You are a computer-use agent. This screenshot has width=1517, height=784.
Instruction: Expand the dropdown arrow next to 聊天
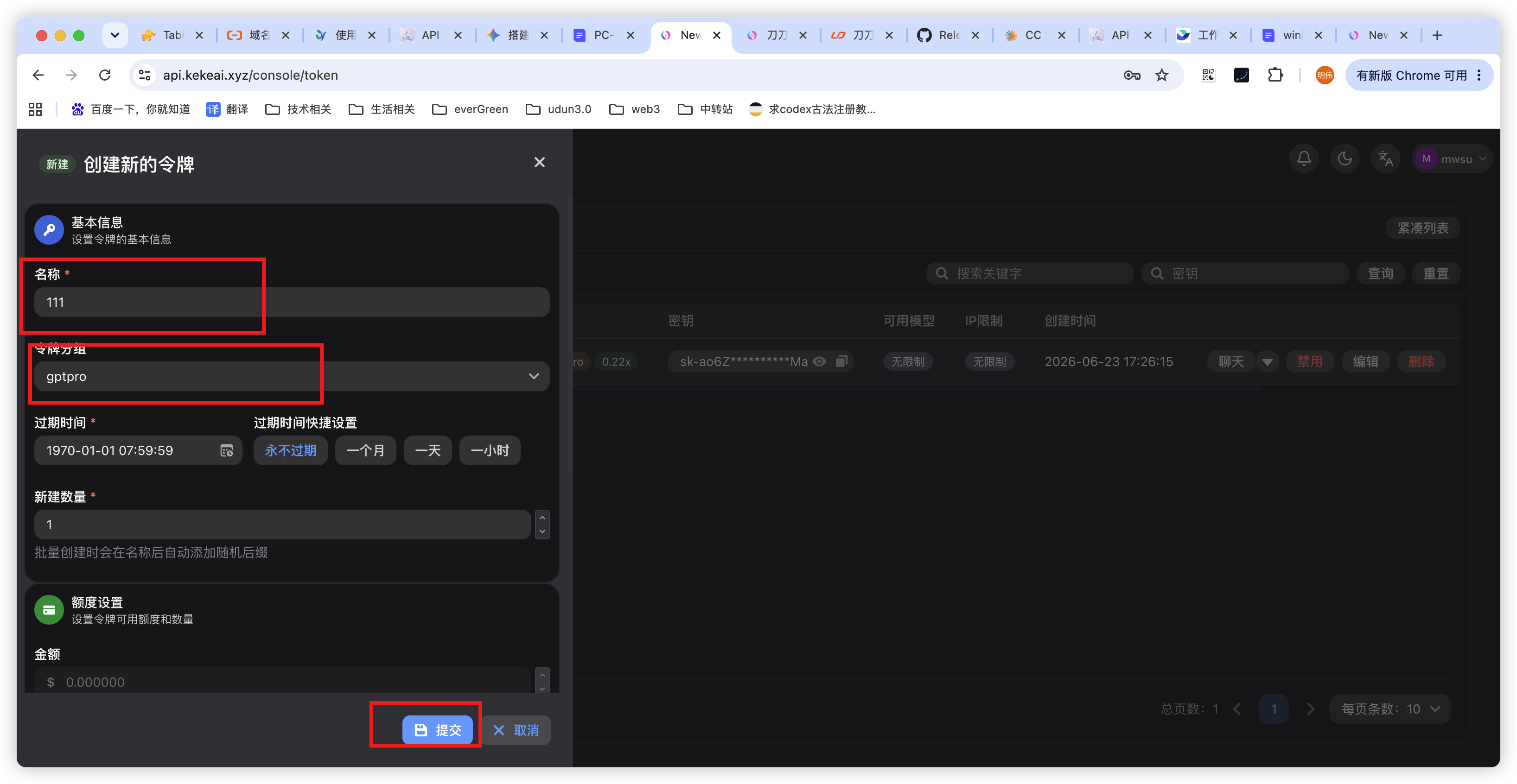[1267, 361]
